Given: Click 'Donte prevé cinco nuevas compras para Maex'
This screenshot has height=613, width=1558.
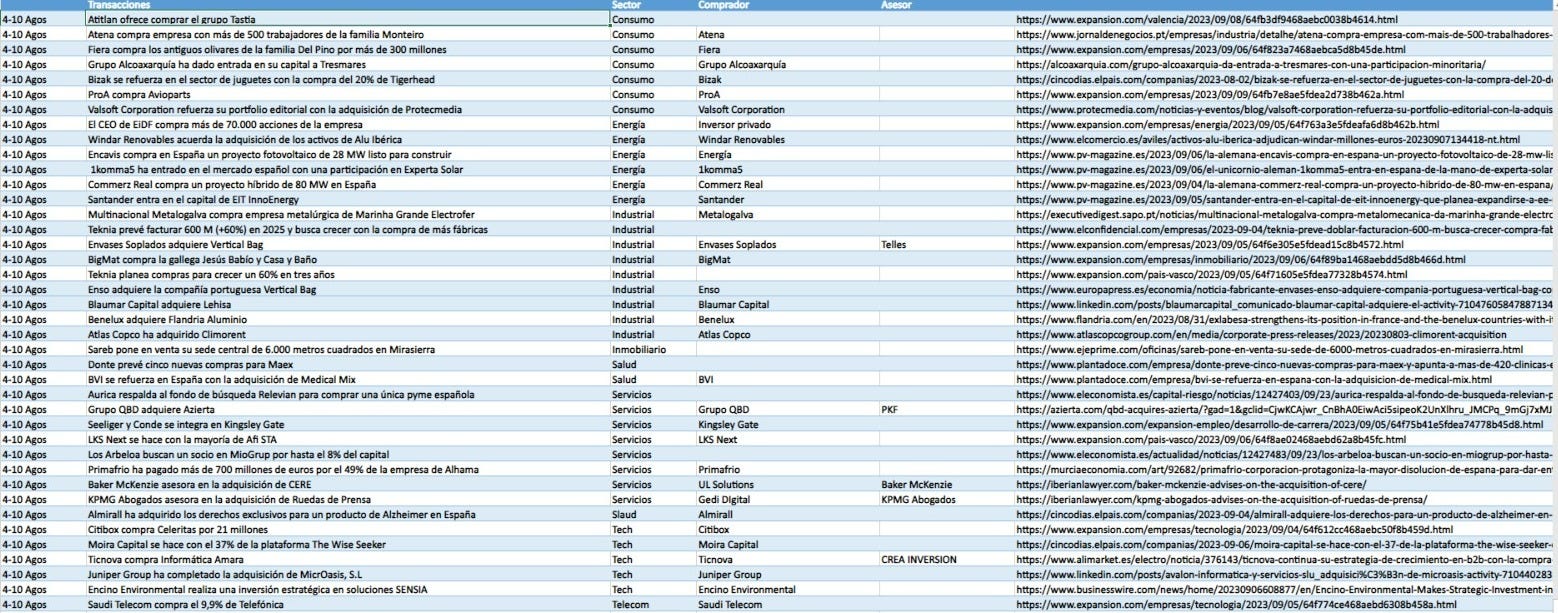Looking at the screenshot, I should [x=347, y=364].
